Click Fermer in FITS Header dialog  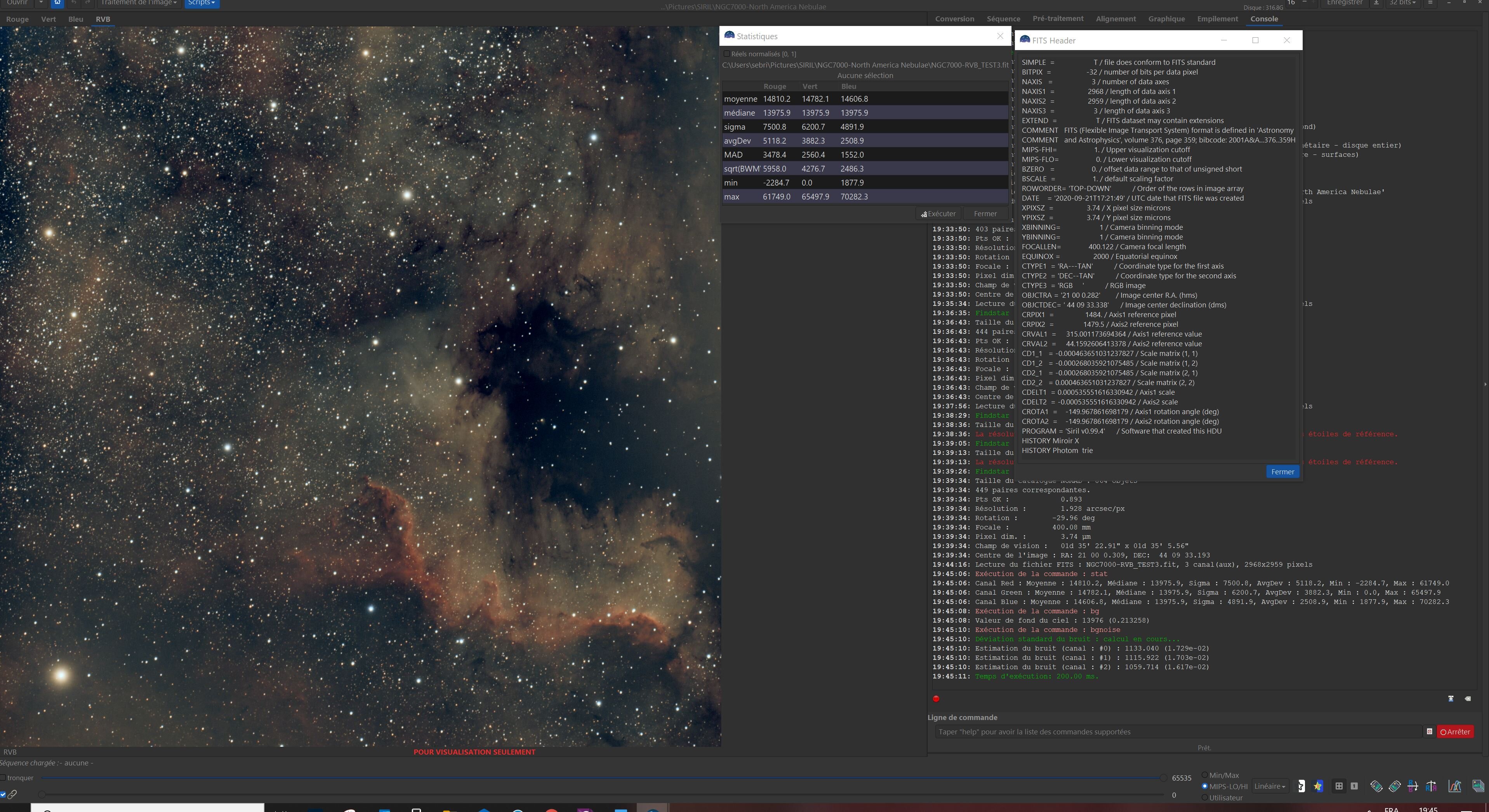1282,472
